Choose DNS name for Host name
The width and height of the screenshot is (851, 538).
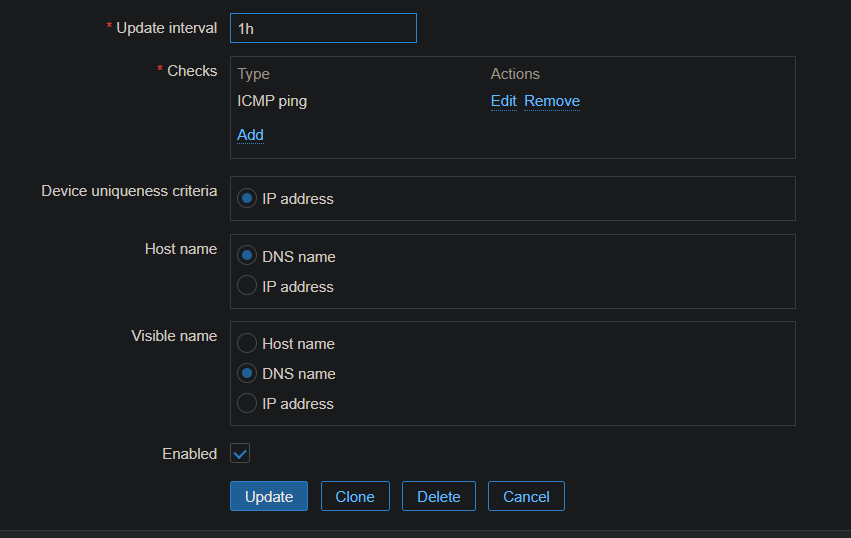click(248, 257)
